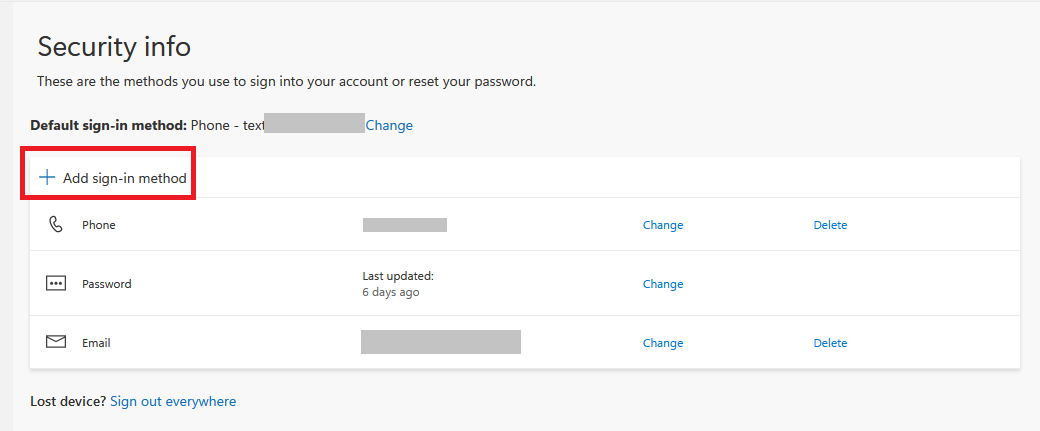Click the Password row label
The width and height of the screenshot is (1040, 431).
point(106,284)
